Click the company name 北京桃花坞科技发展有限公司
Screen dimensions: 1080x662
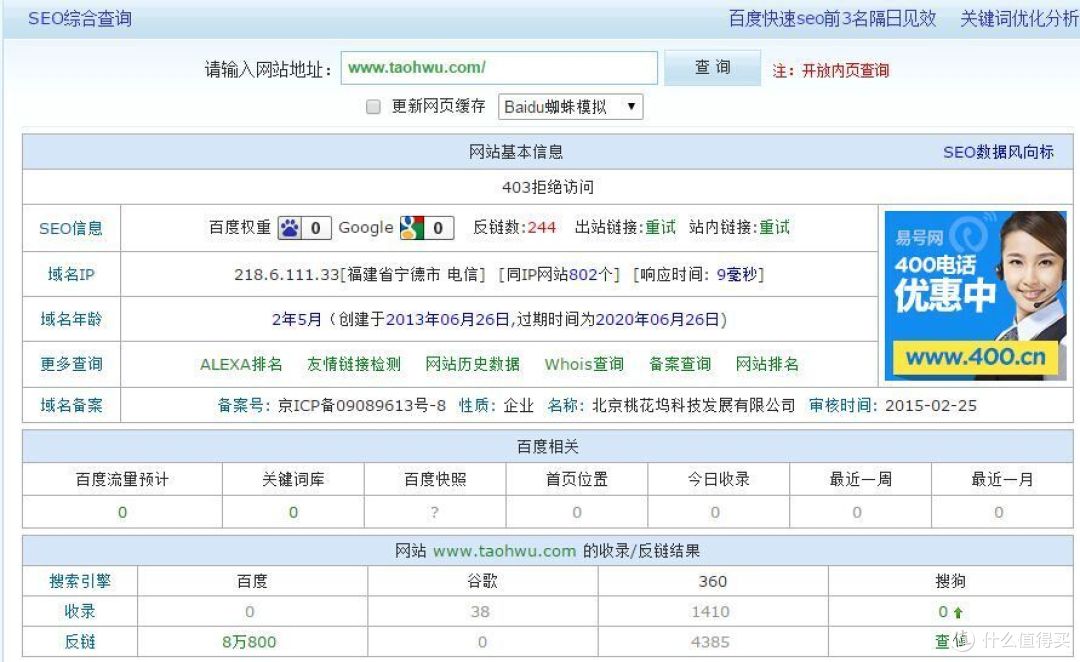(x=694, y=406)
